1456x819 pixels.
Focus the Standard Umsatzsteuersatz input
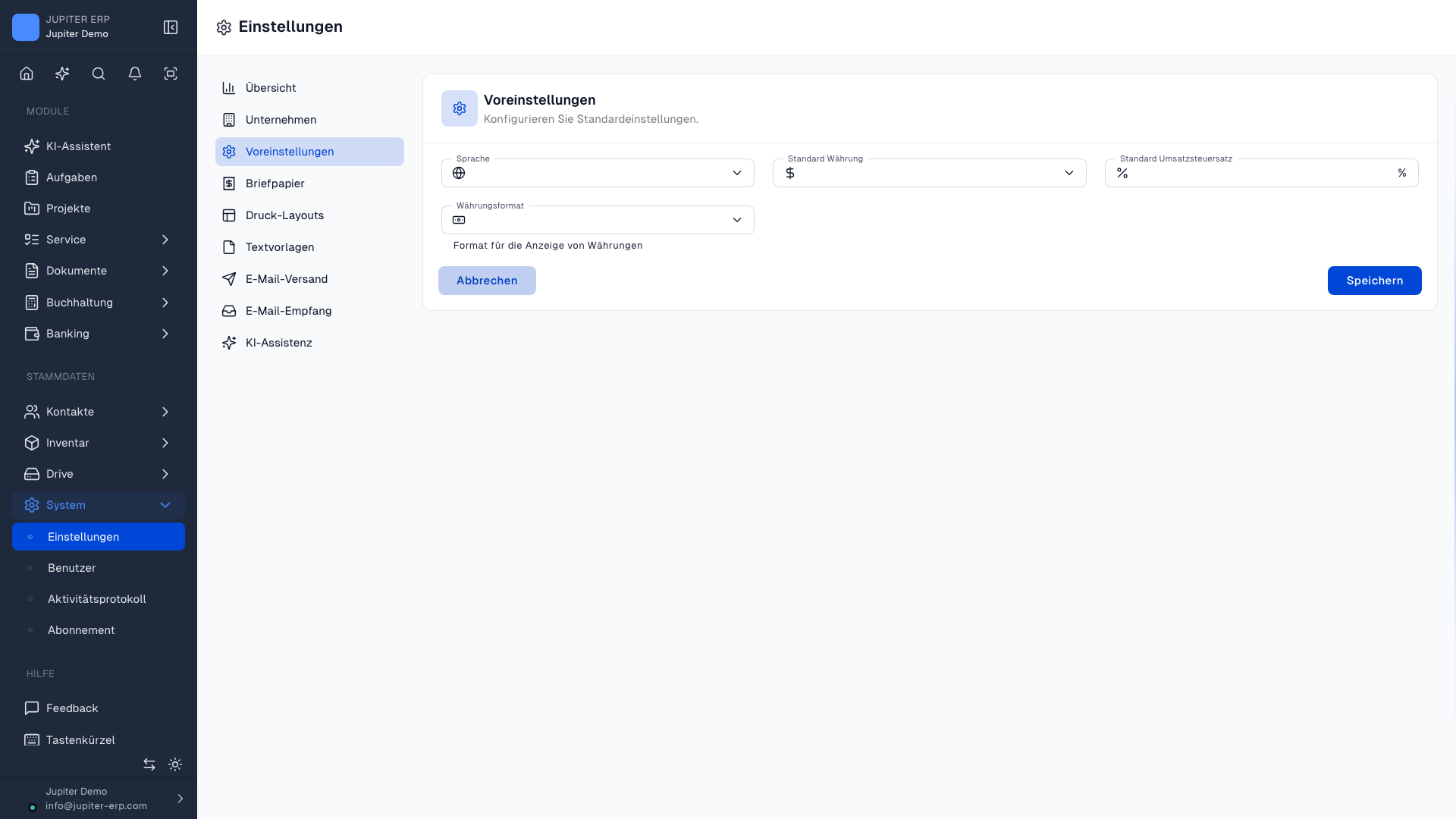tap(1261, 173)
